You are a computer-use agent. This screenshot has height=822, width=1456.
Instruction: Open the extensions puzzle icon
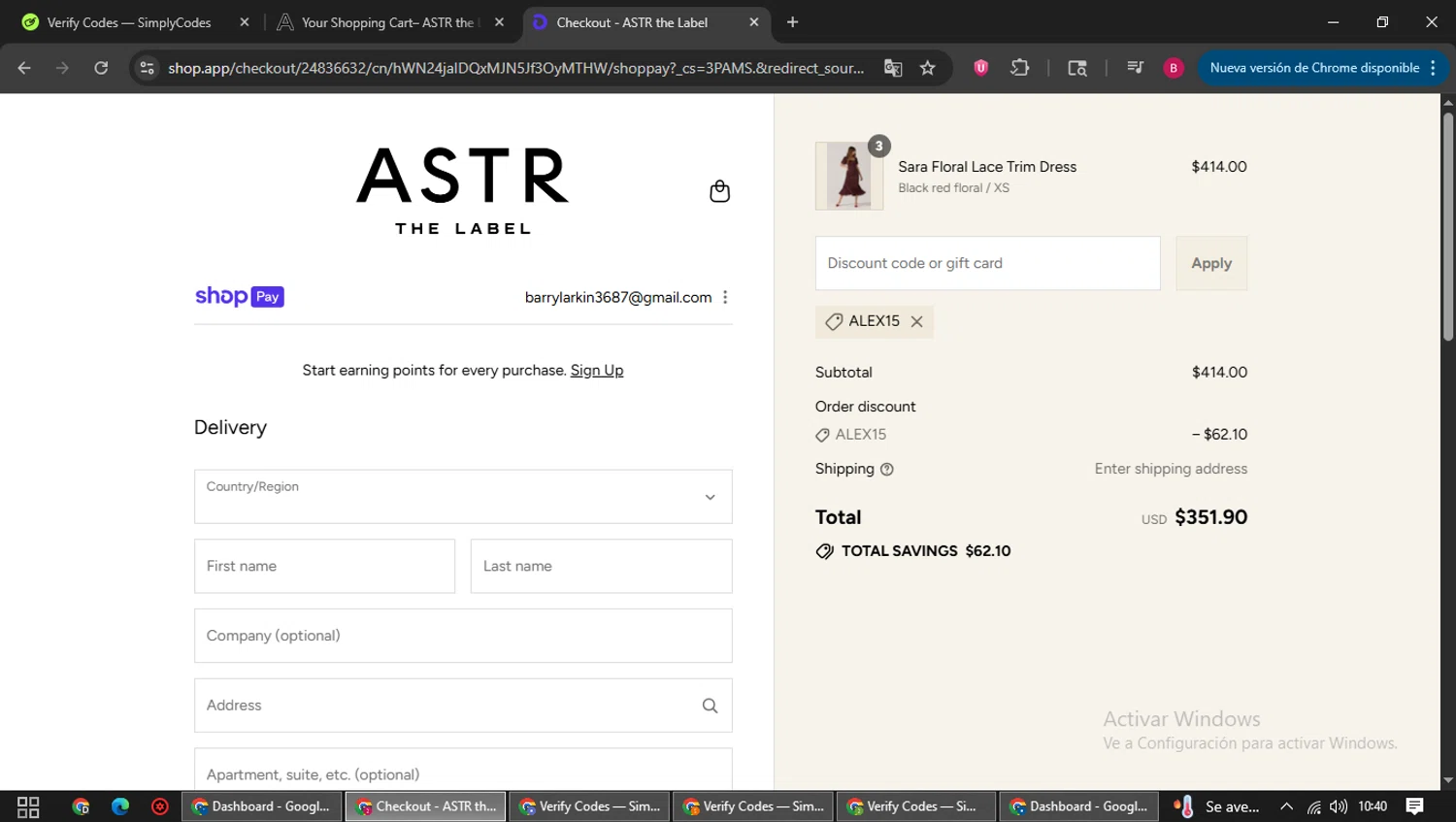pyautogui.click(x=1020, y=68)
